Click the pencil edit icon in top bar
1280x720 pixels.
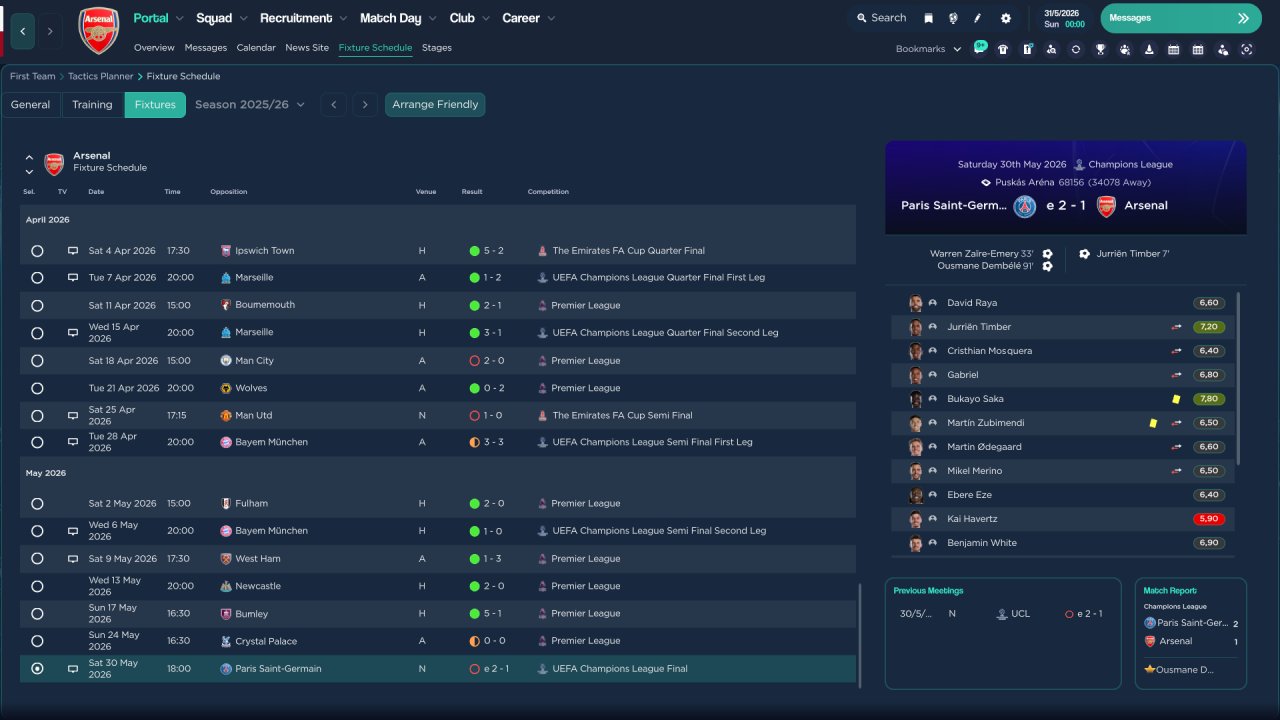pyautogui.click(x=978, y=18)
